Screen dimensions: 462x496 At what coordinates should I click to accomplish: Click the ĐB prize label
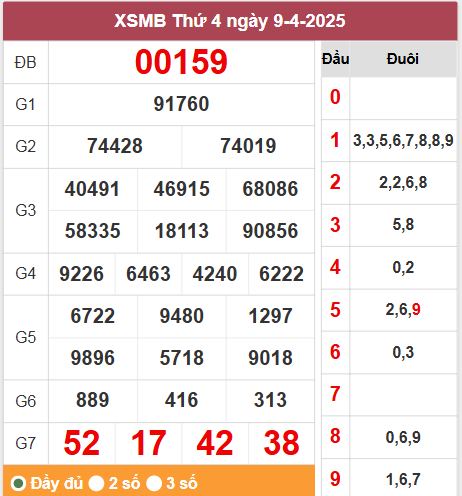(x=26, y=63)
